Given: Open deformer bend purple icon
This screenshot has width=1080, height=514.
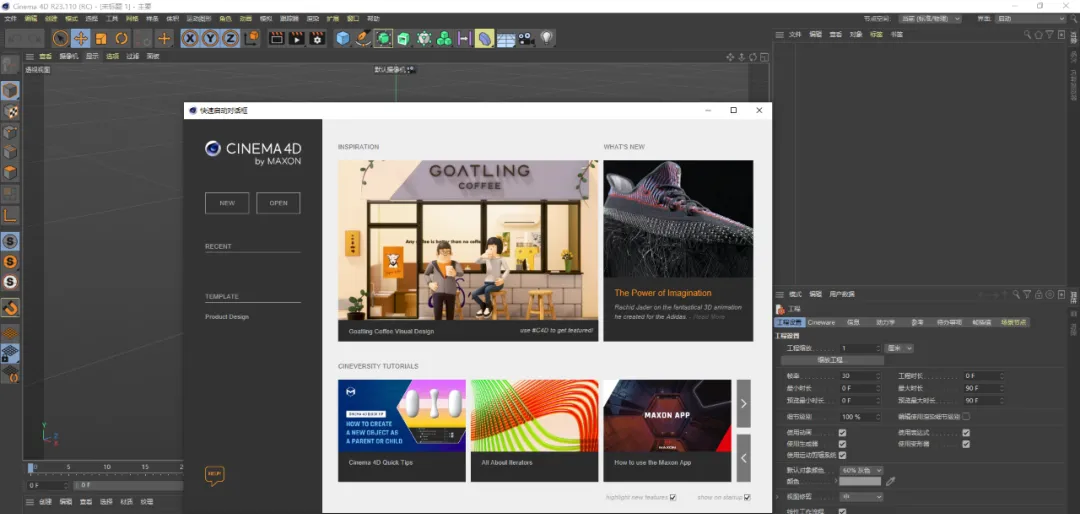Looking at the screenshot, I should coord(485,39).
